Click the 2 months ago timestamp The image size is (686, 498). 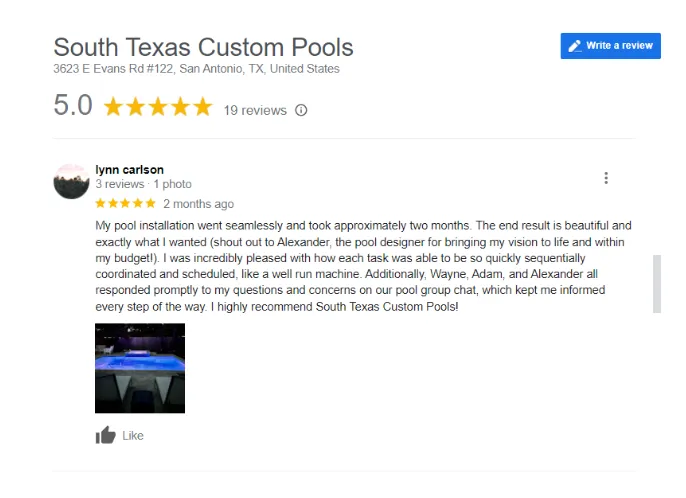coord(199,204)
